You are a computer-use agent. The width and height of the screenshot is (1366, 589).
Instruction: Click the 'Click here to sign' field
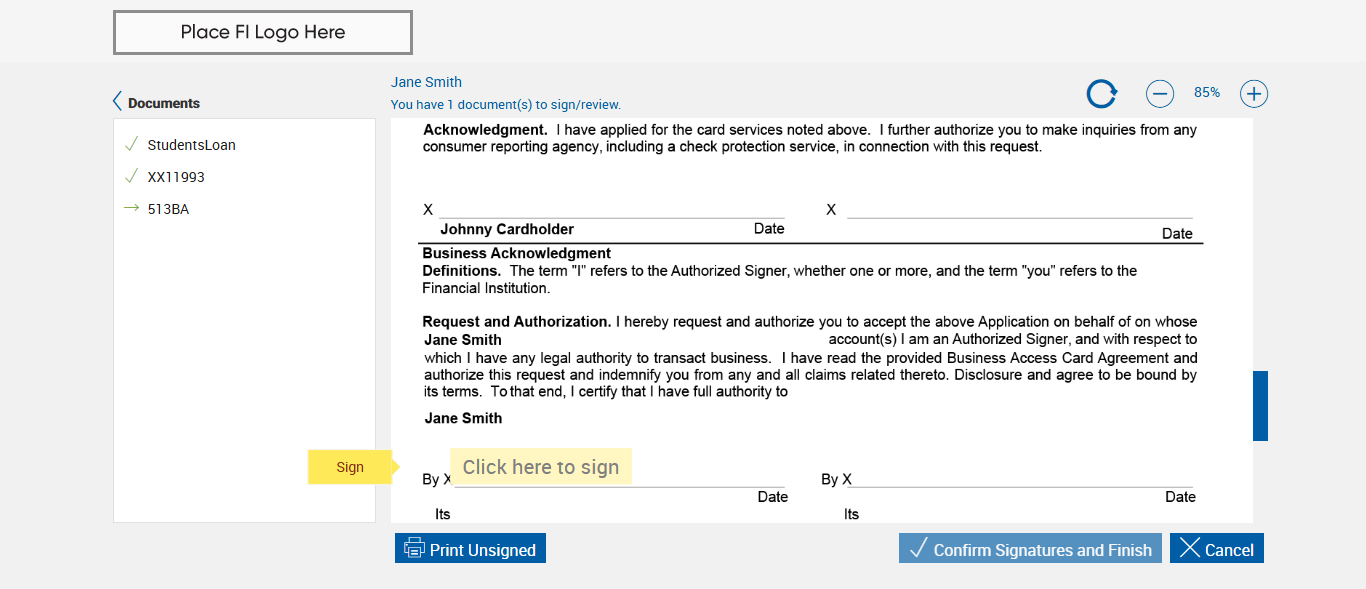(x=540, y=467)
